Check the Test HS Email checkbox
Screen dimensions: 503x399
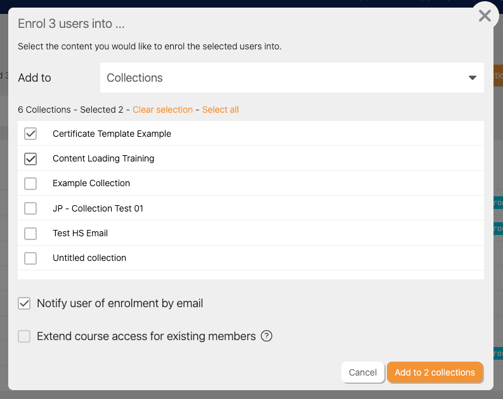point(30,233)
